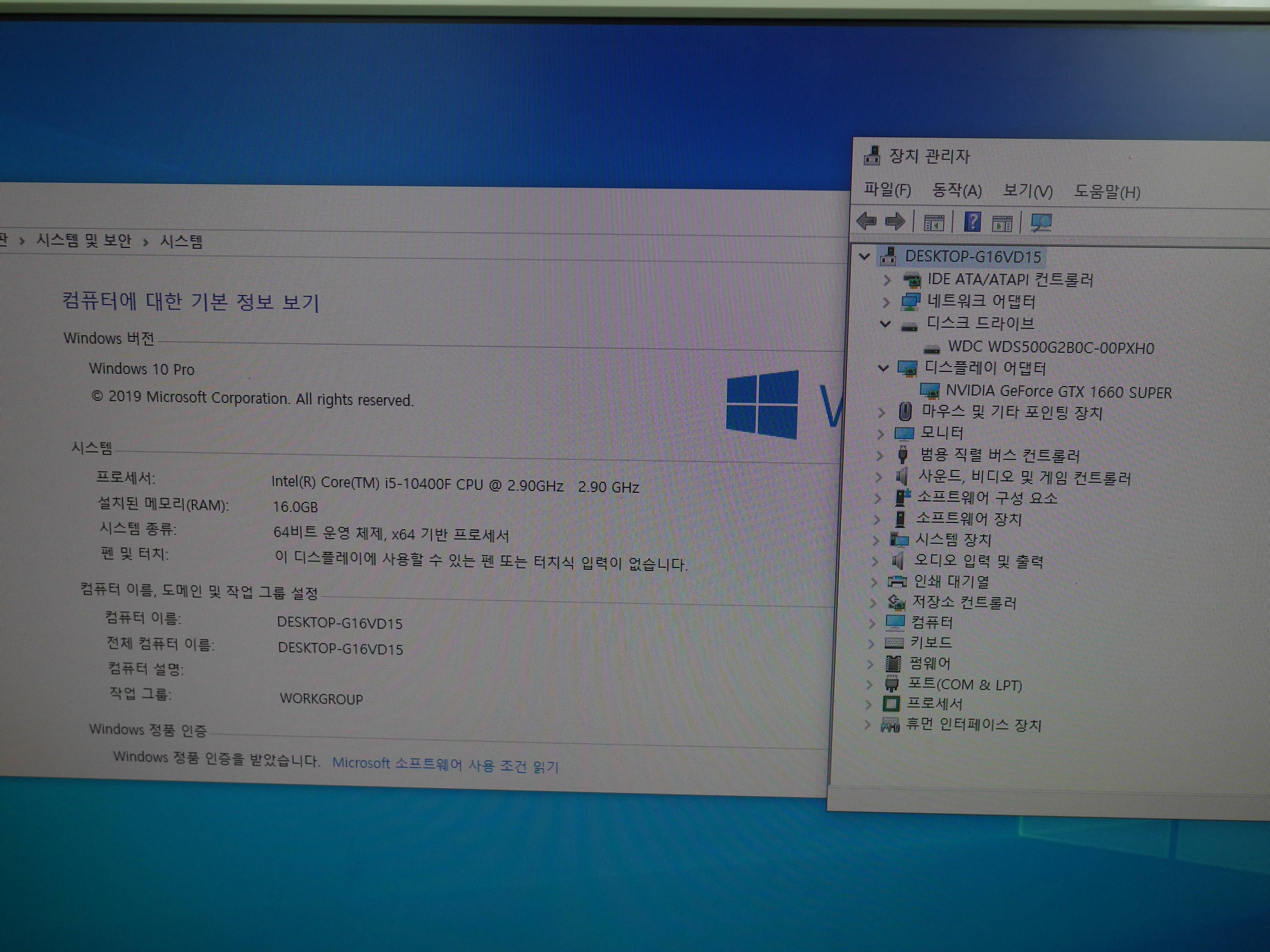This screenshot has height=952, width=1270.
Task: Click 시스템 및 보안 breadcrumb in System window
Action: tap(84, 240)
